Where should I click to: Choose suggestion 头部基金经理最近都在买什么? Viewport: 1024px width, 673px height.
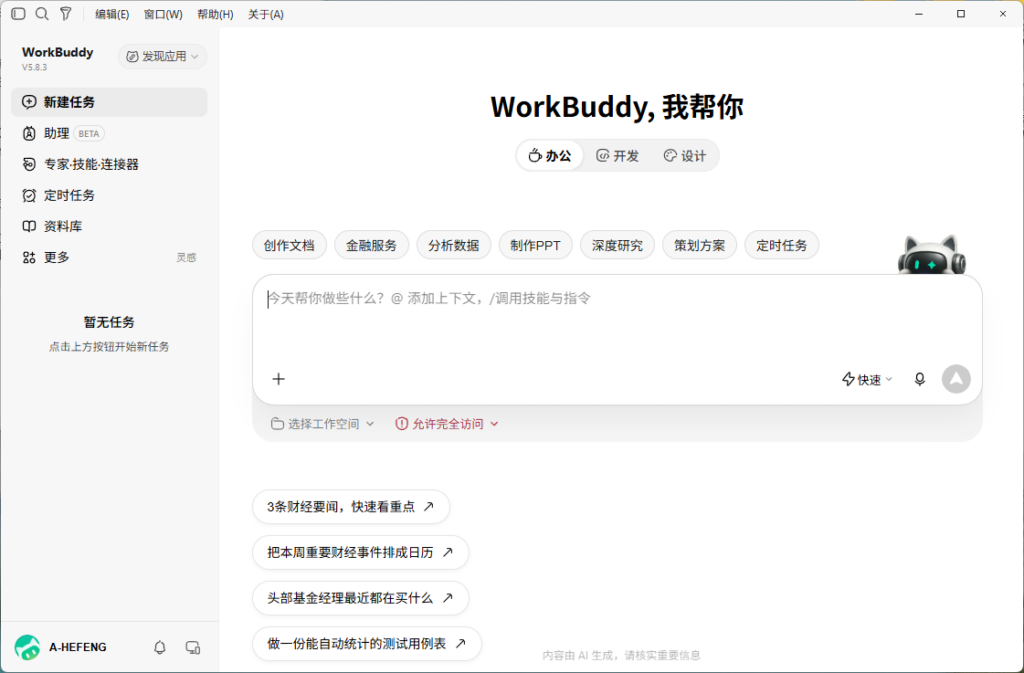click(360, 598)
